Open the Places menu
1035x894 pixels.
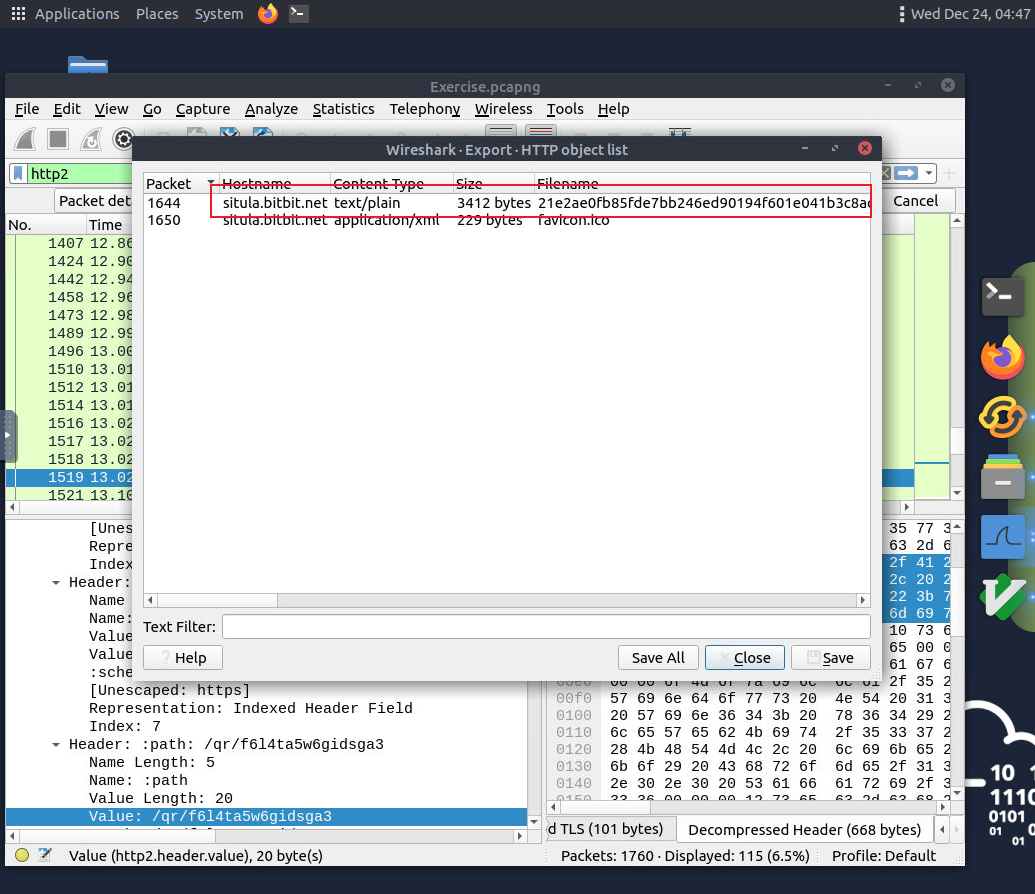[157, 14]
